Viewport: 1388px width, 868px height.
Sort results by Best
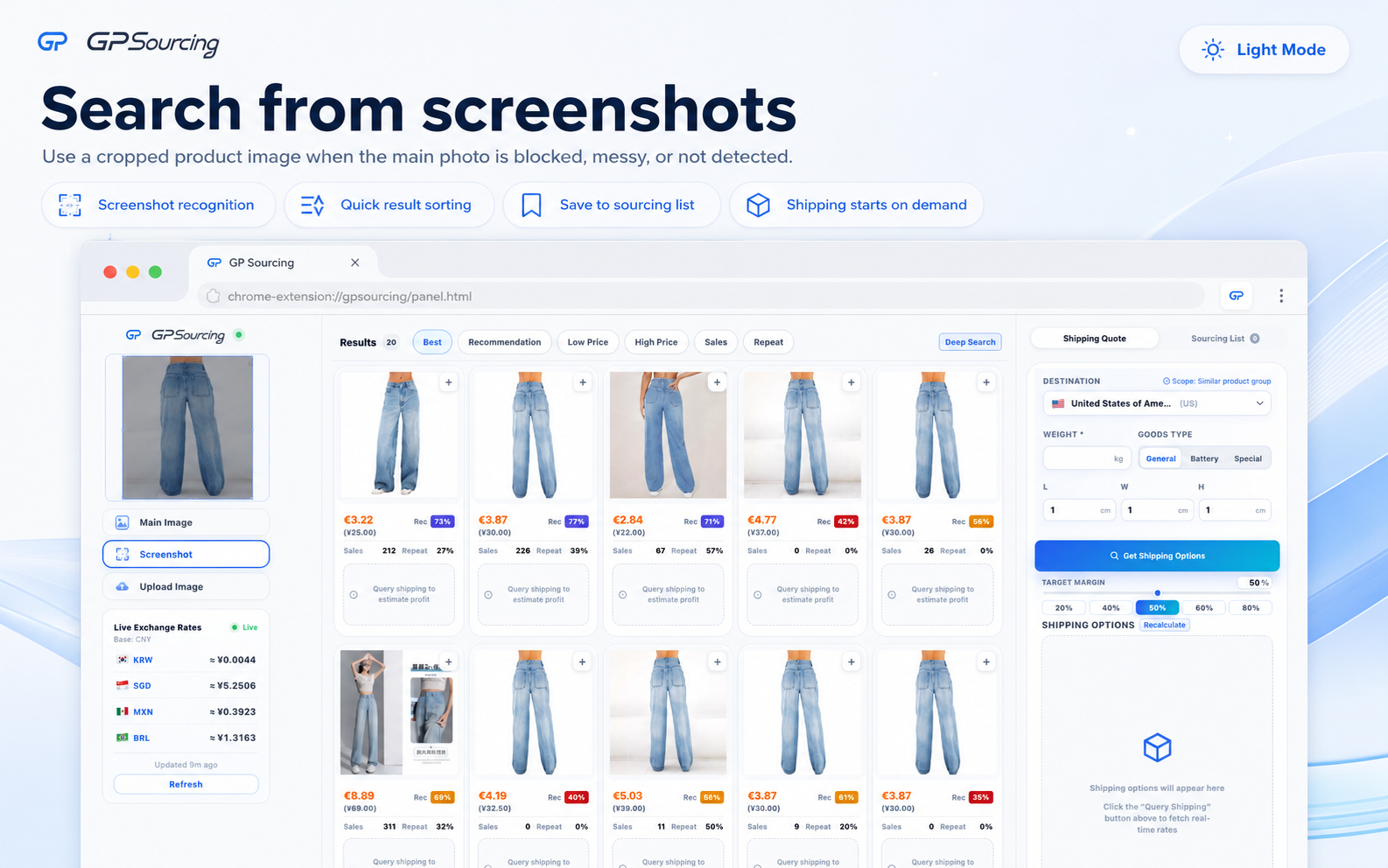(x=432, y=342)
